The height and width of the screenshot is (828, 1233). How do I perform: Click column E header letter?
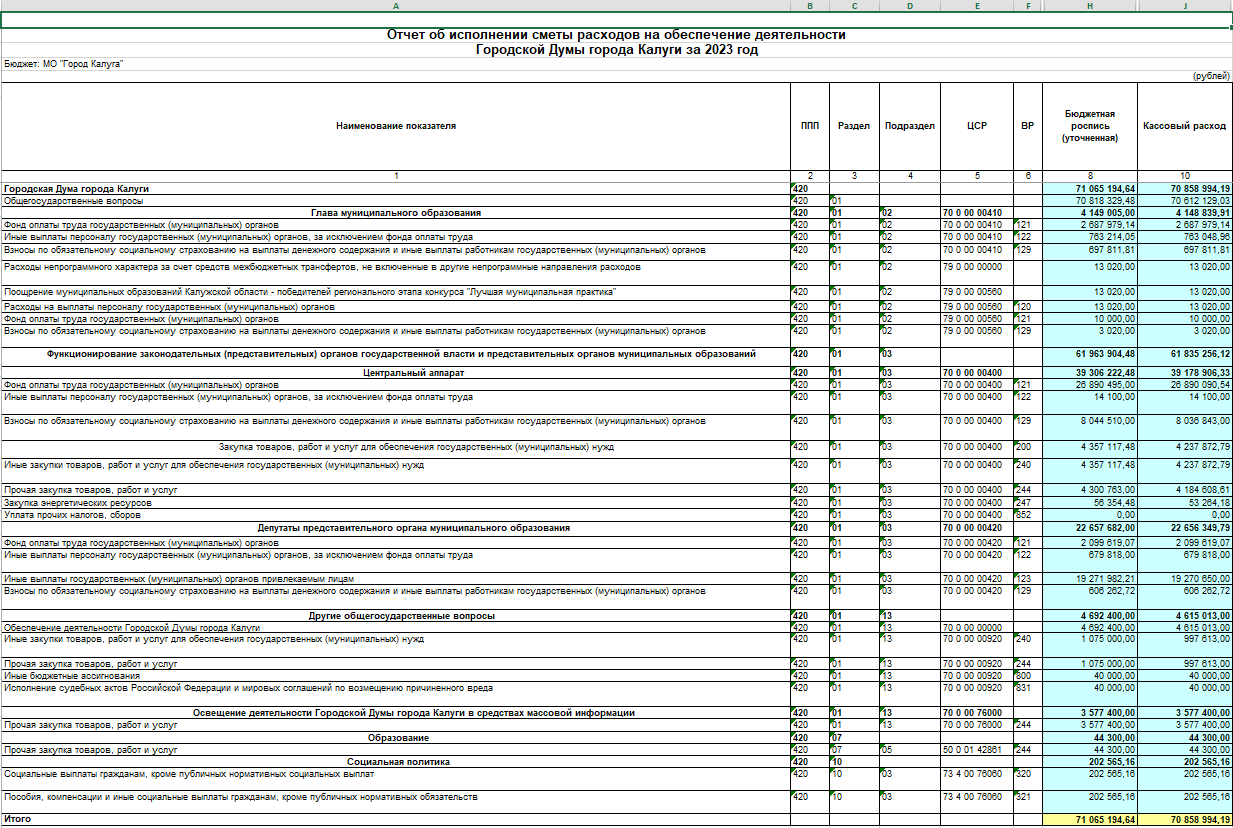tap(976, 6)
